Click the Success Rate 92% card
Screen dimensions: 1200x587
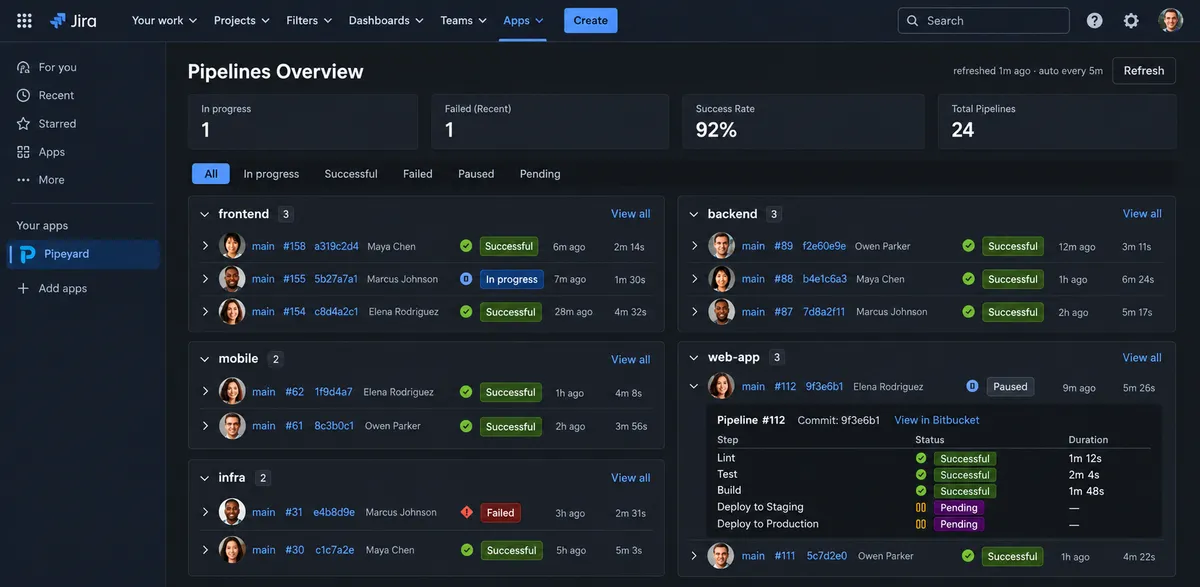pos(804,122)
